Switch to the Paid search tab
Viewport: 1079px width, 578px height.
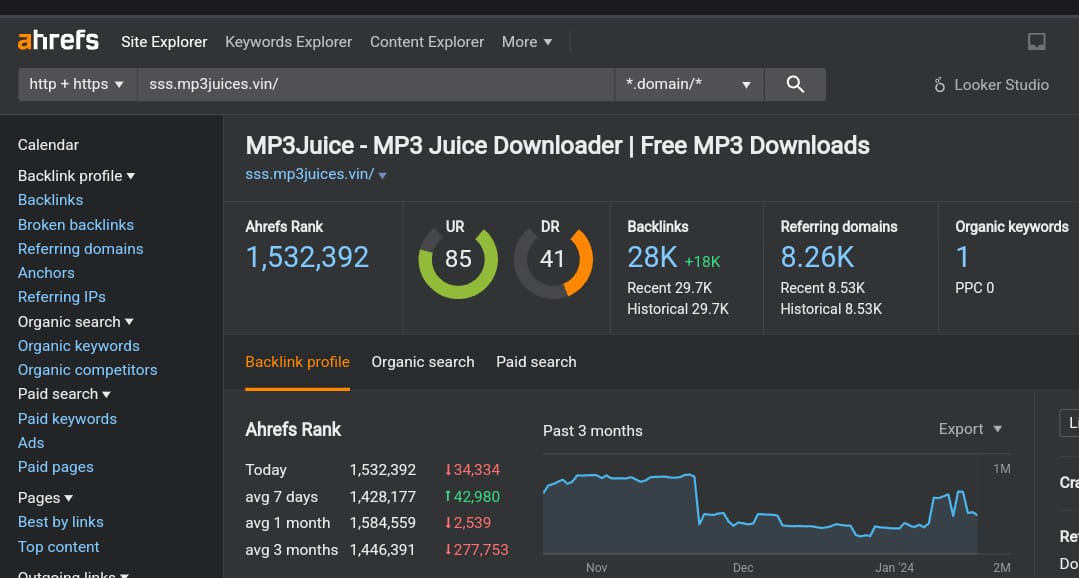click(x=536, y=362)
